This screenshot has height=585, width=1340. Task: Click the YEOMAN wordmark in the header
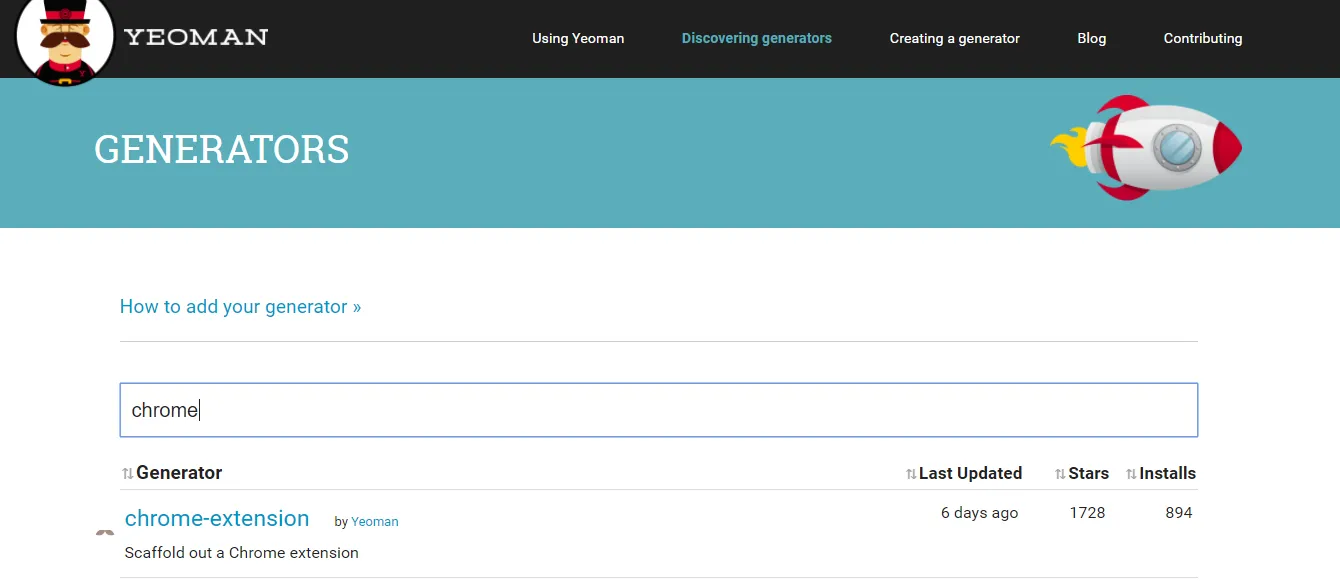point(196,38)
